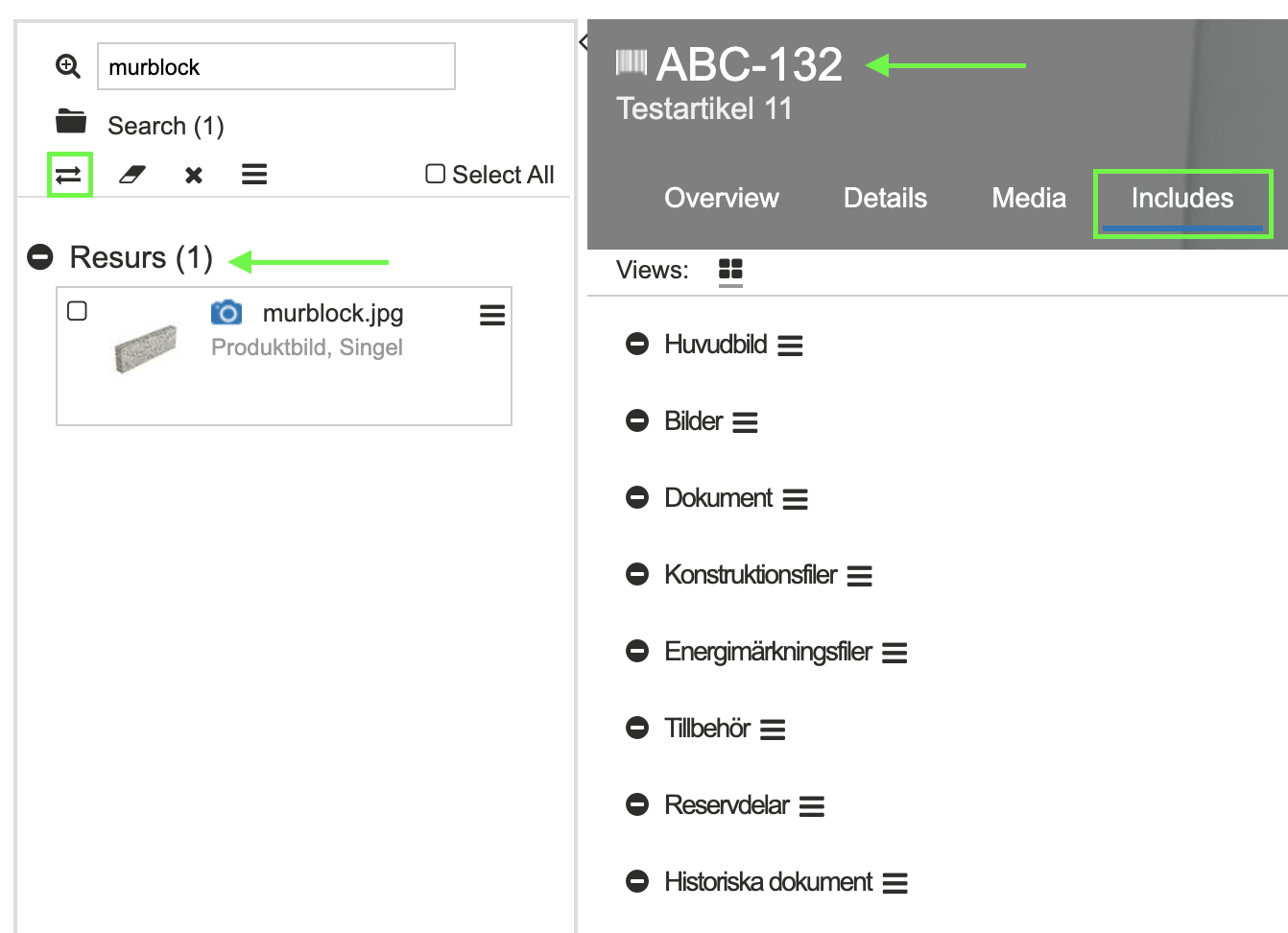Select the grid view icon beside Views
The height and width of the screenshot is (933, 1288).
click(730, 270)
